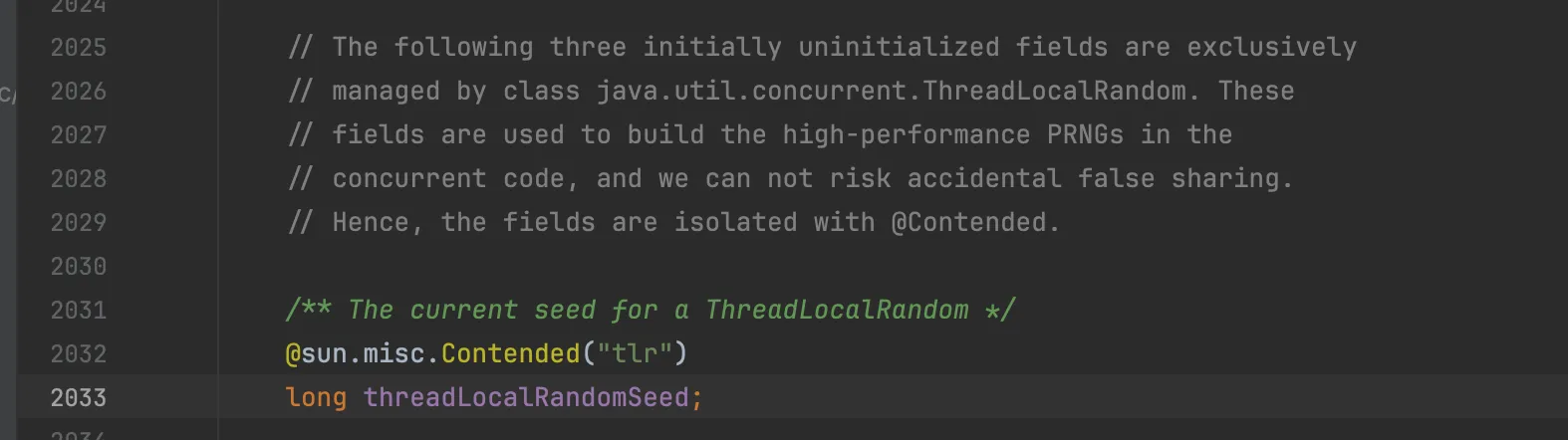Viewport: 1568px width, 440px height.
Task: Click the long keyword on line 2033
Action: (316, 398)
